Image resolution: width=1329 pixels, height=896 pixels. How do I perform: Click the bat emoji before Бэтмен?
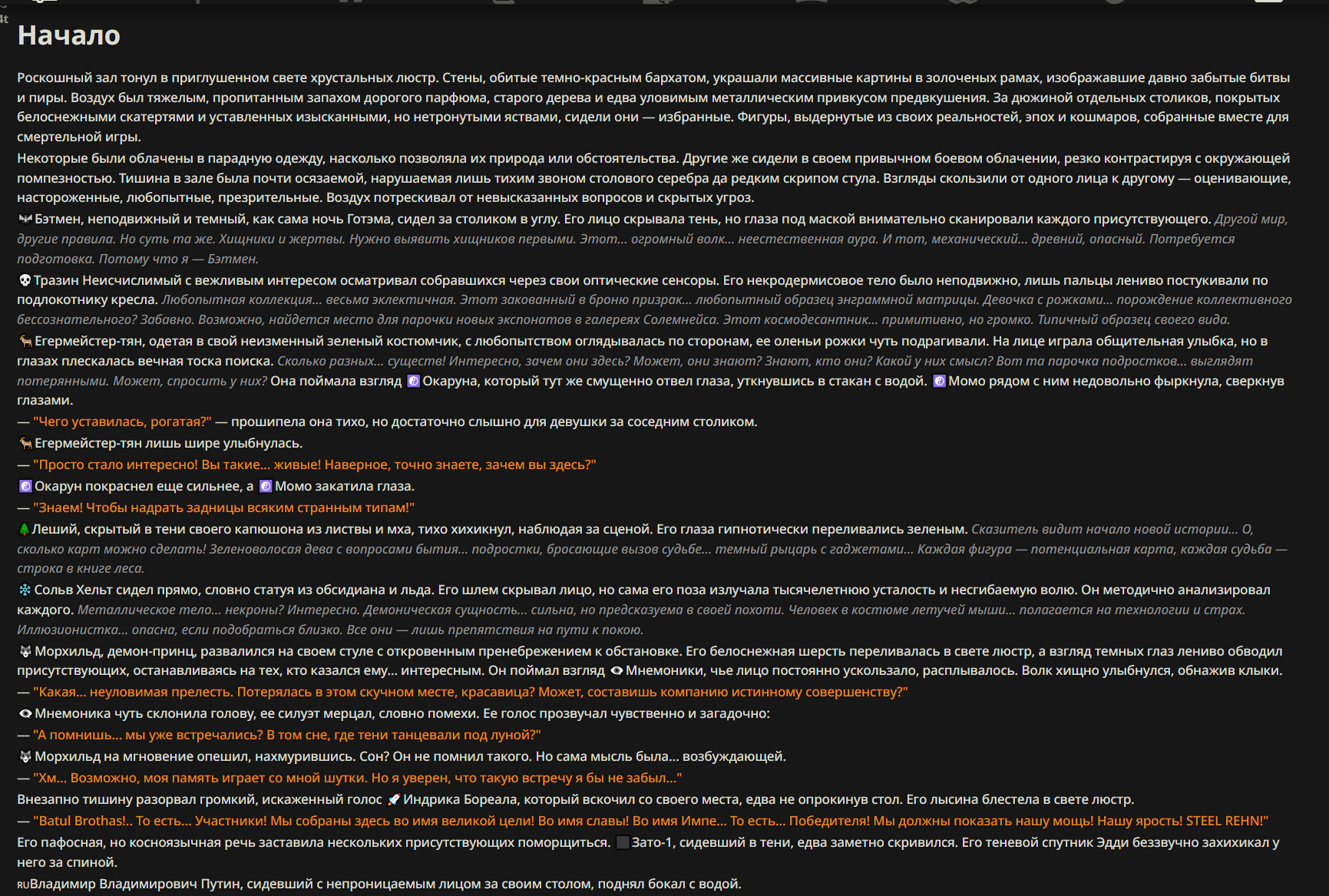[25, 219]
